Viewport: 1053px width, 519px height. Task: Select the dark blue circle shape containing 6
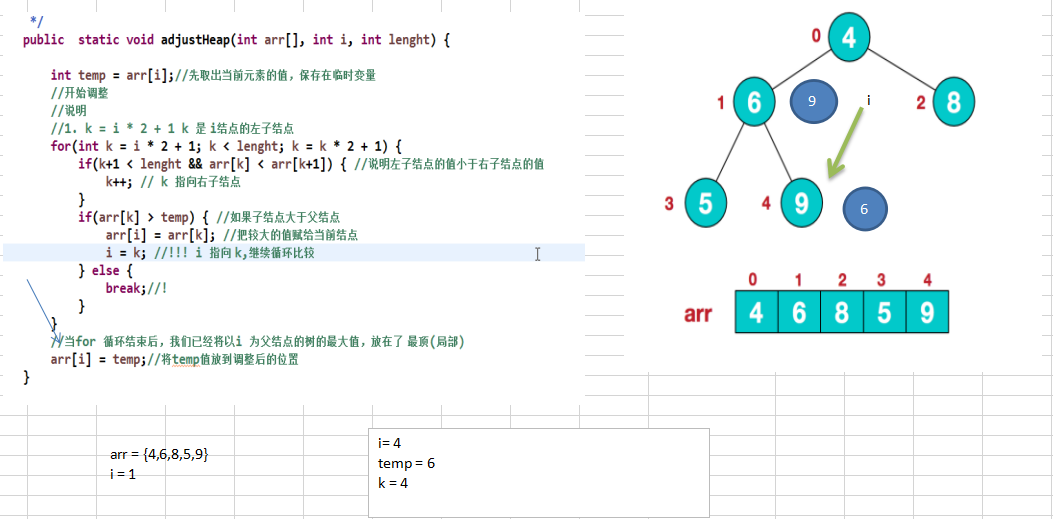pos(864,209)
